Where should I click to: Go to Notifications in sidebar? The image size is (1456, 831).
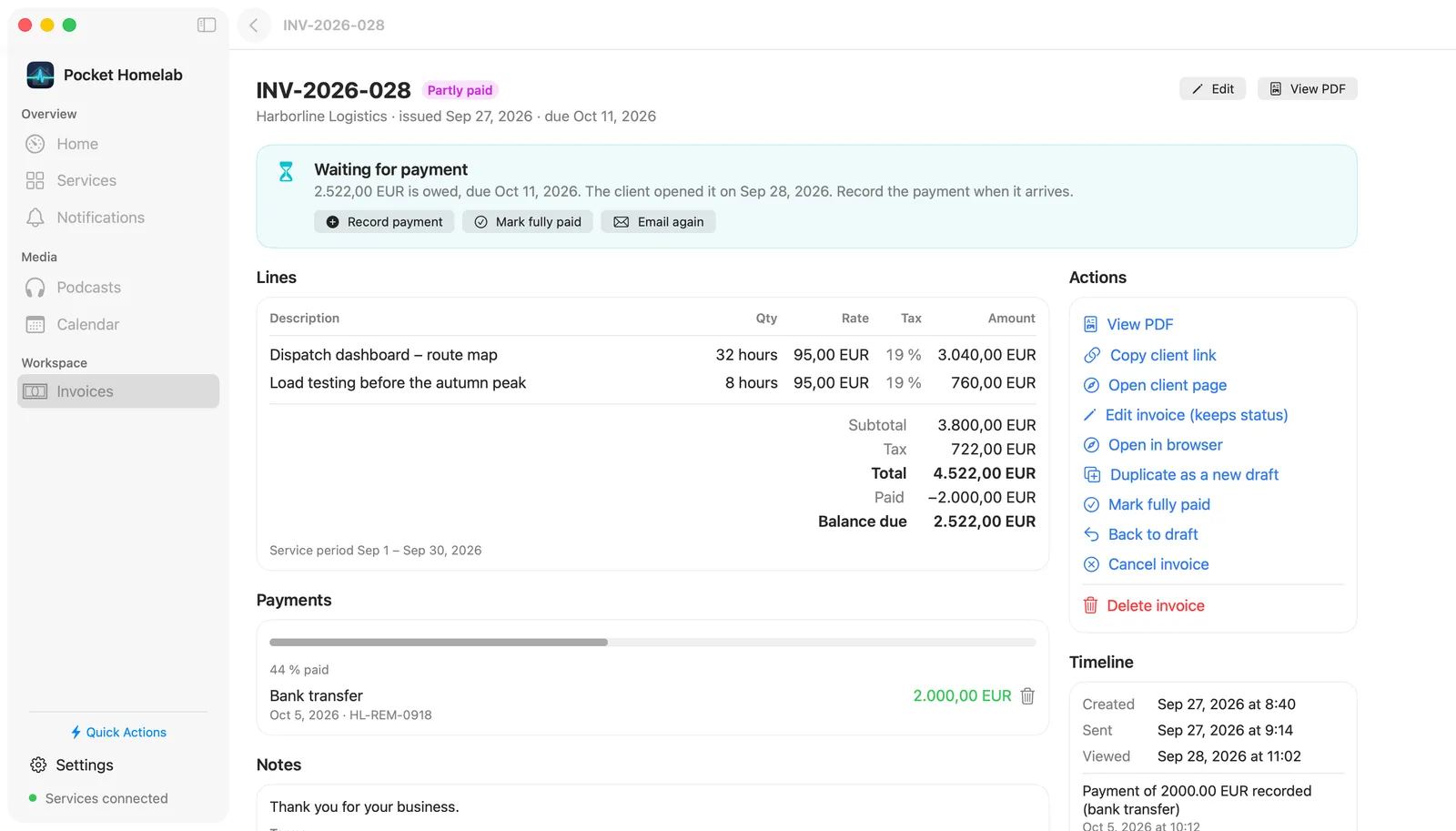pyautogui.click(x=118, y=218)
